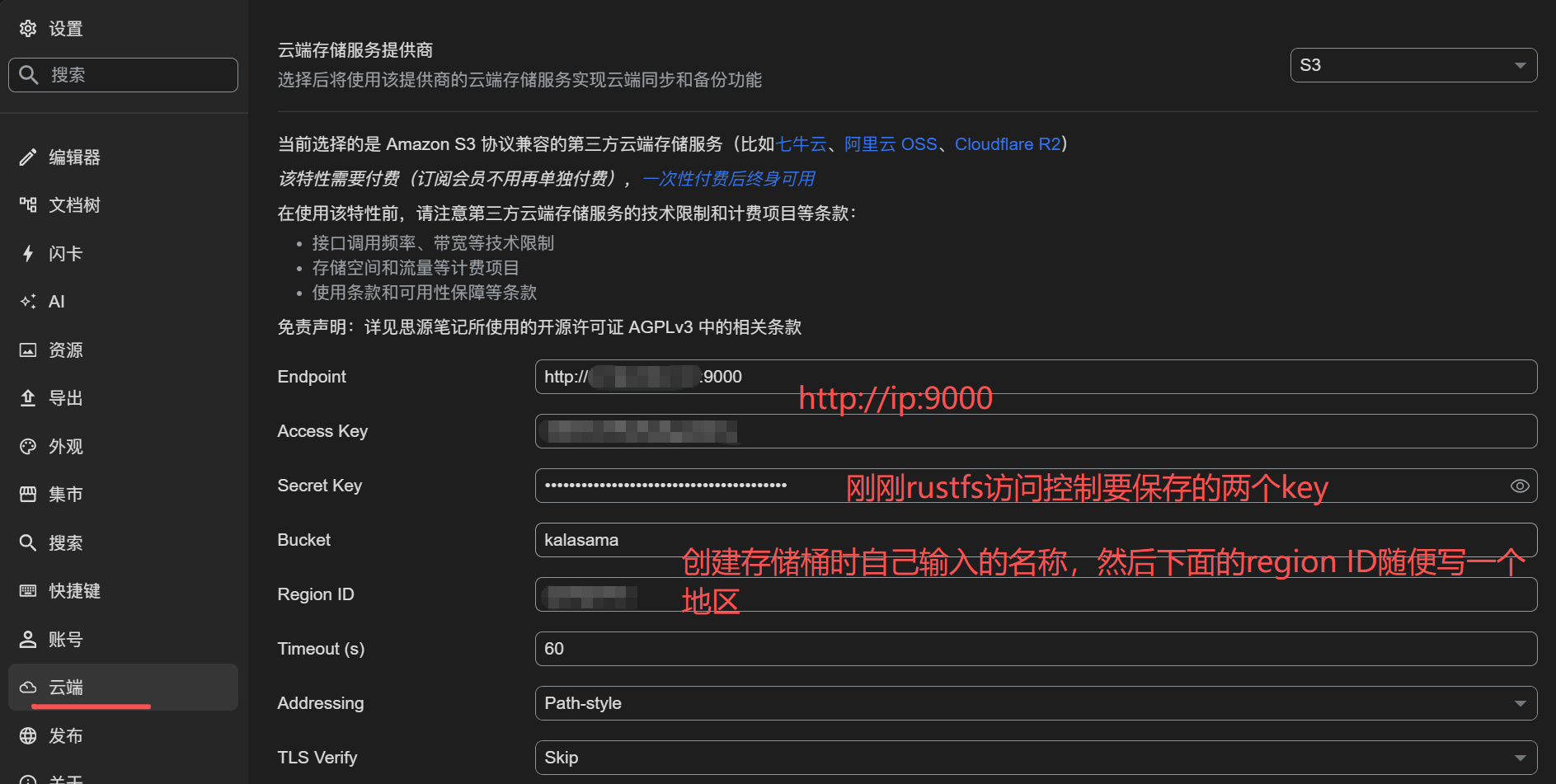Open the 快捷键 shortcuts settings

[x=75, y=590]
